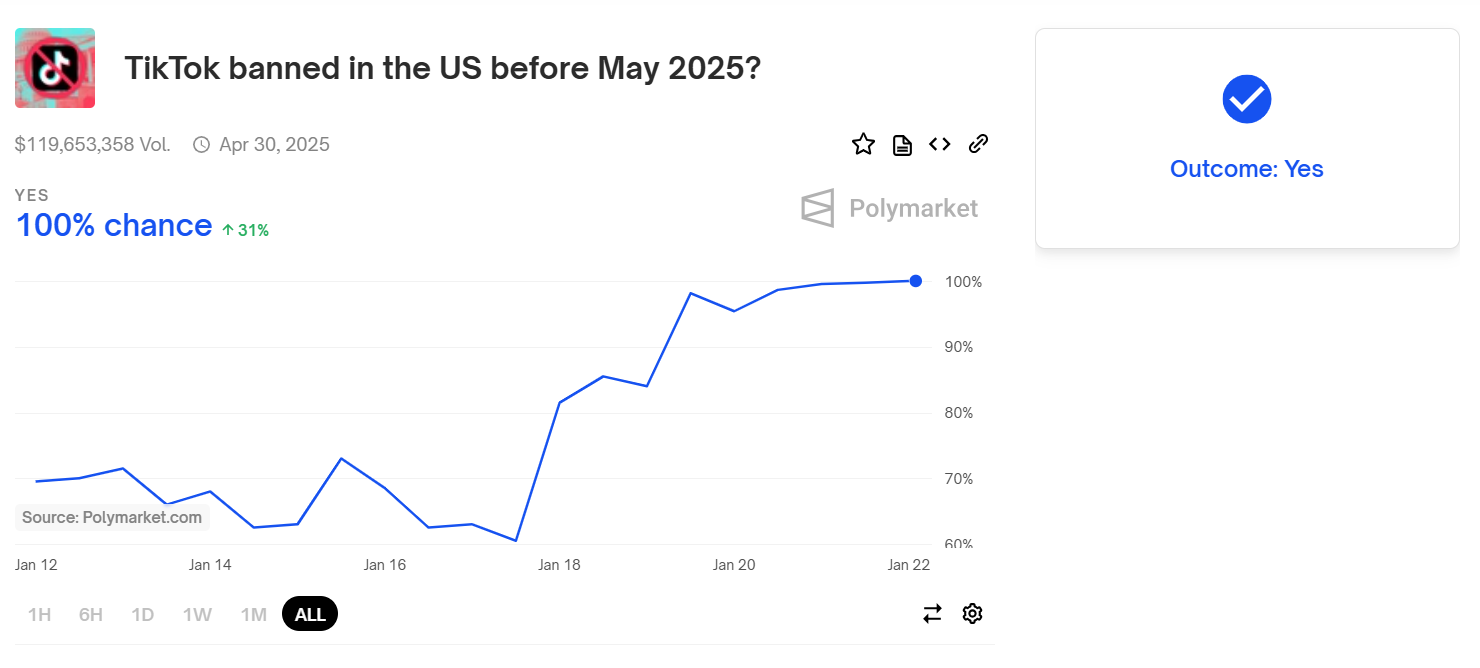The image size is (1480, 668).
Task: Select the 6H time range
Action: click(91, 614)
